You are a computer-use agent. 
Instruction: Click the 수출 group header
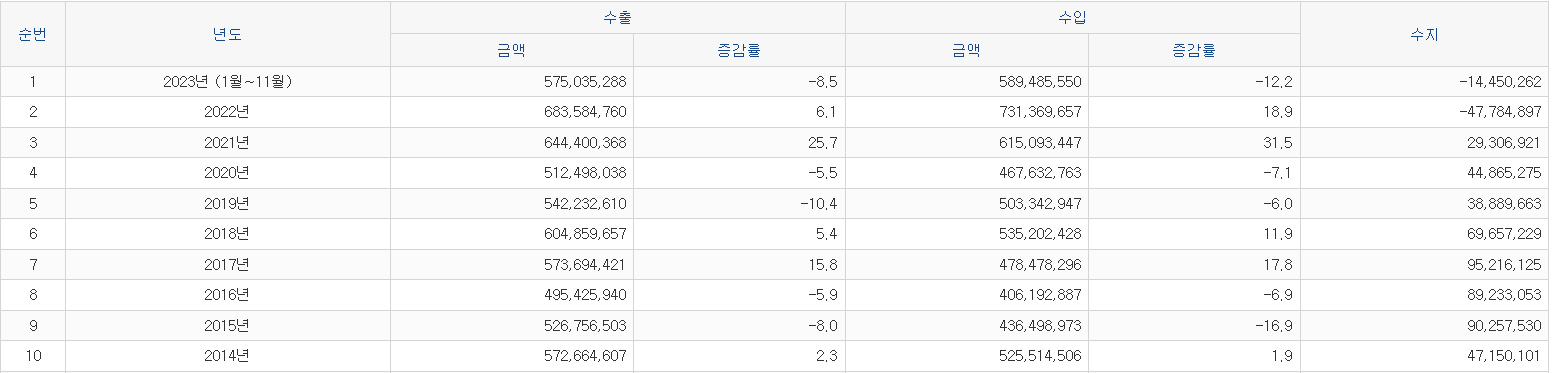click(x=618, y=18)
